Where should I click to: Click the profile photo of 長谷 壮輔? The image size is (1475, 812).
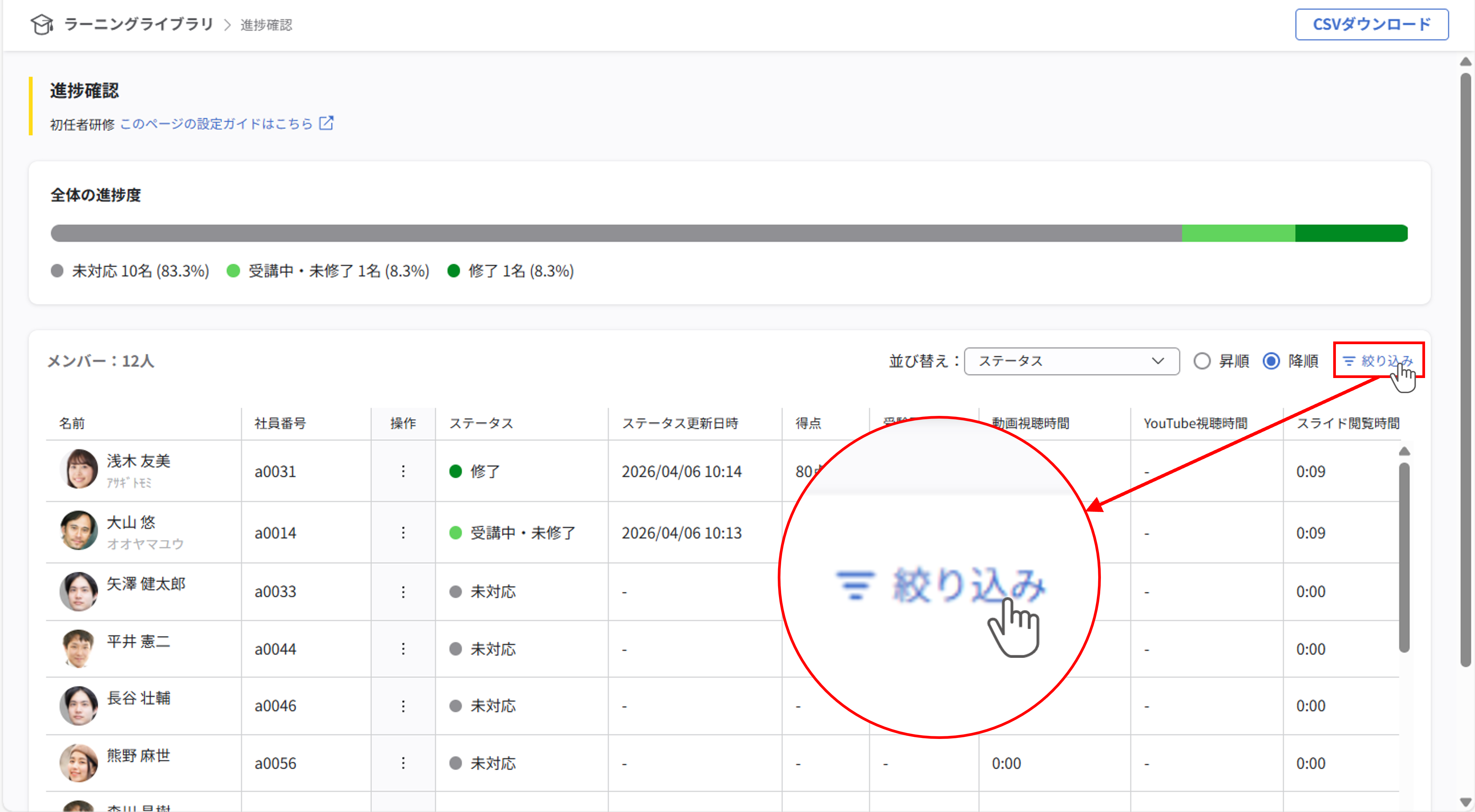(78, 705)
